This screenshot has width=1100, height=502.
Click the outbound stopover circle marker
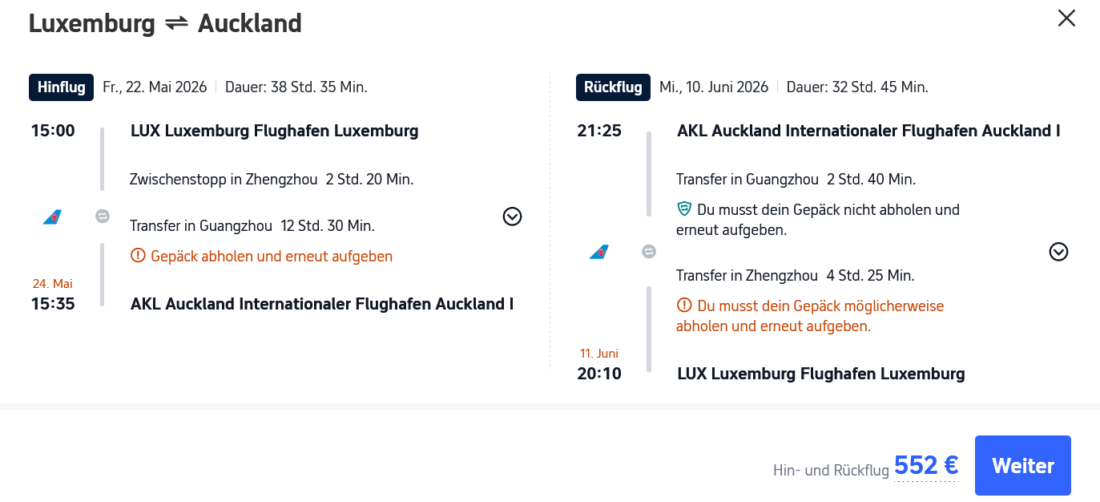(x=102, y=217)
